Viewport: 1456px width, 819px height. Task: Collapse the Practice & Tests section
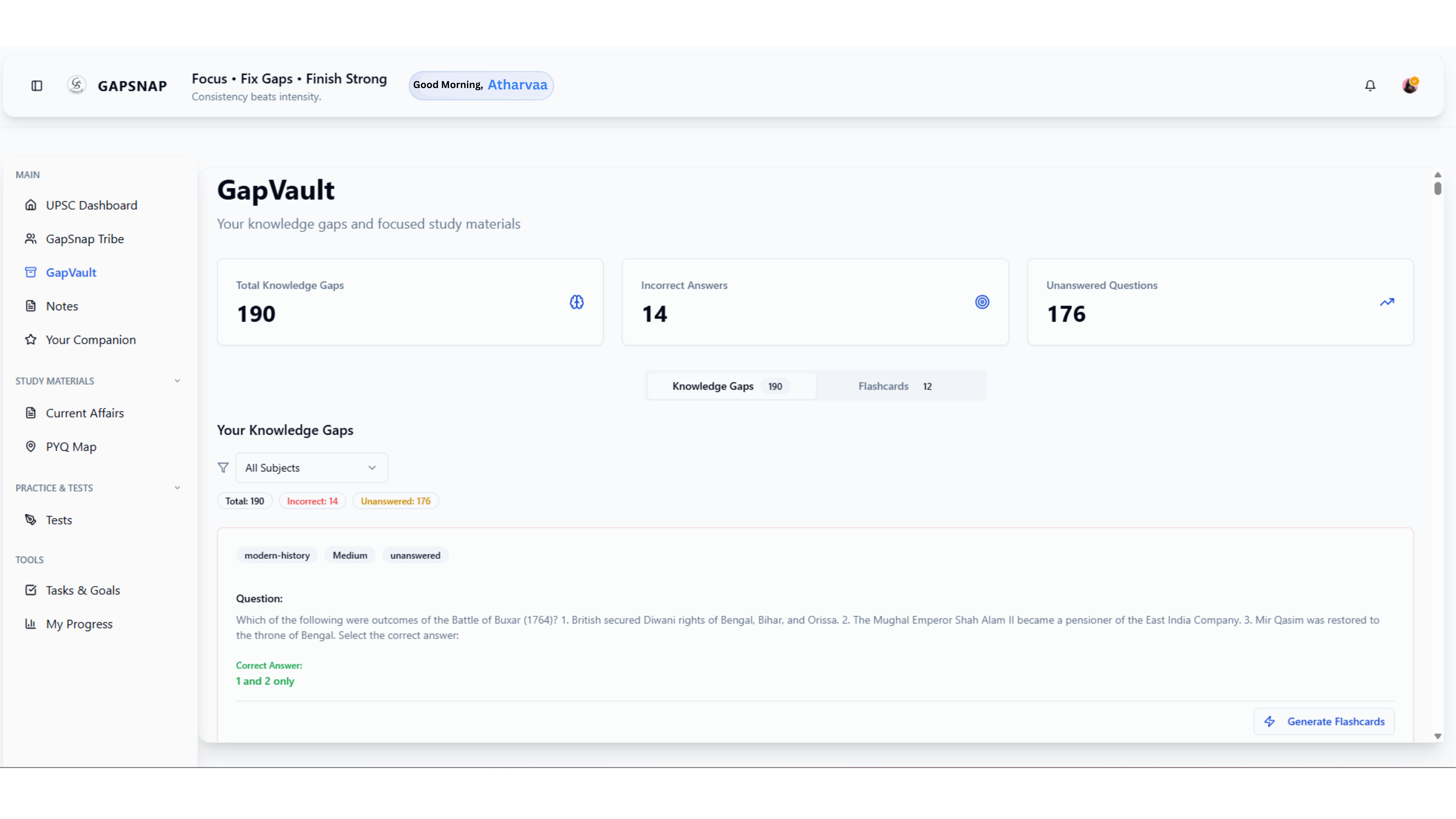click(x=177, y=488)
